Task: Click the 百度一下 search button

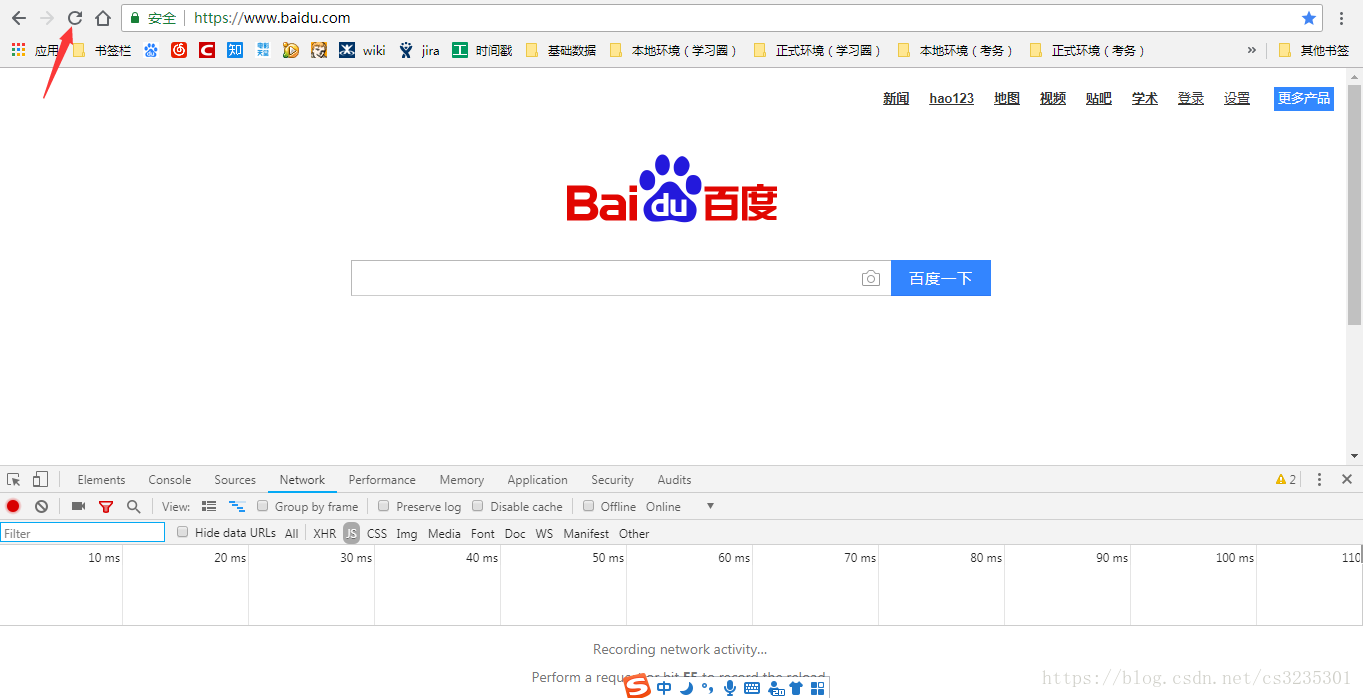Action: 941,278
